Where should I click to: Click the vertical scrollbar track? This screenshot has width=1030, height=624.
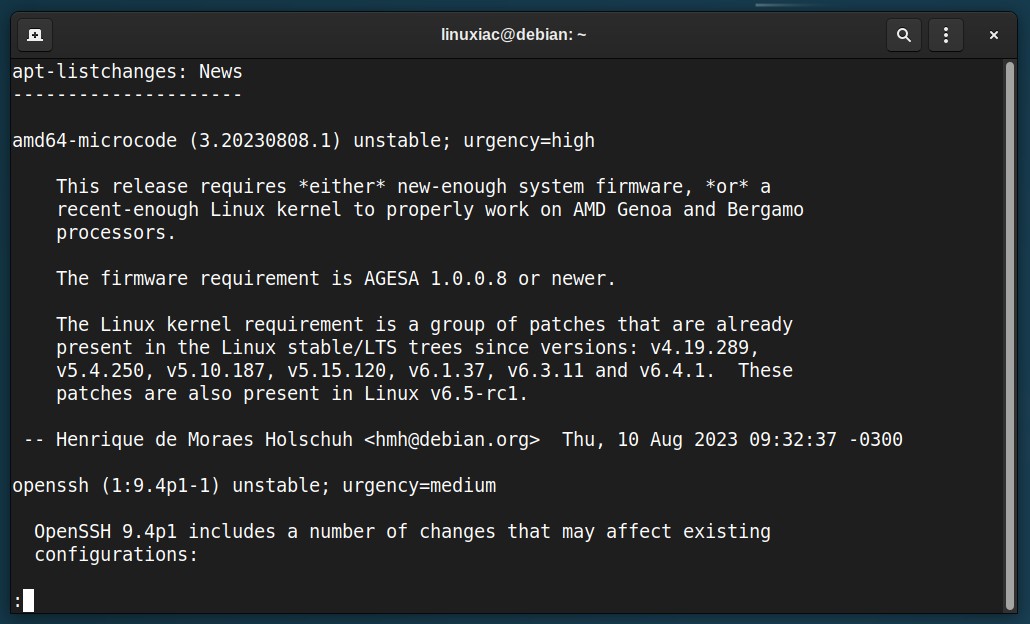tap(1010, 335)
